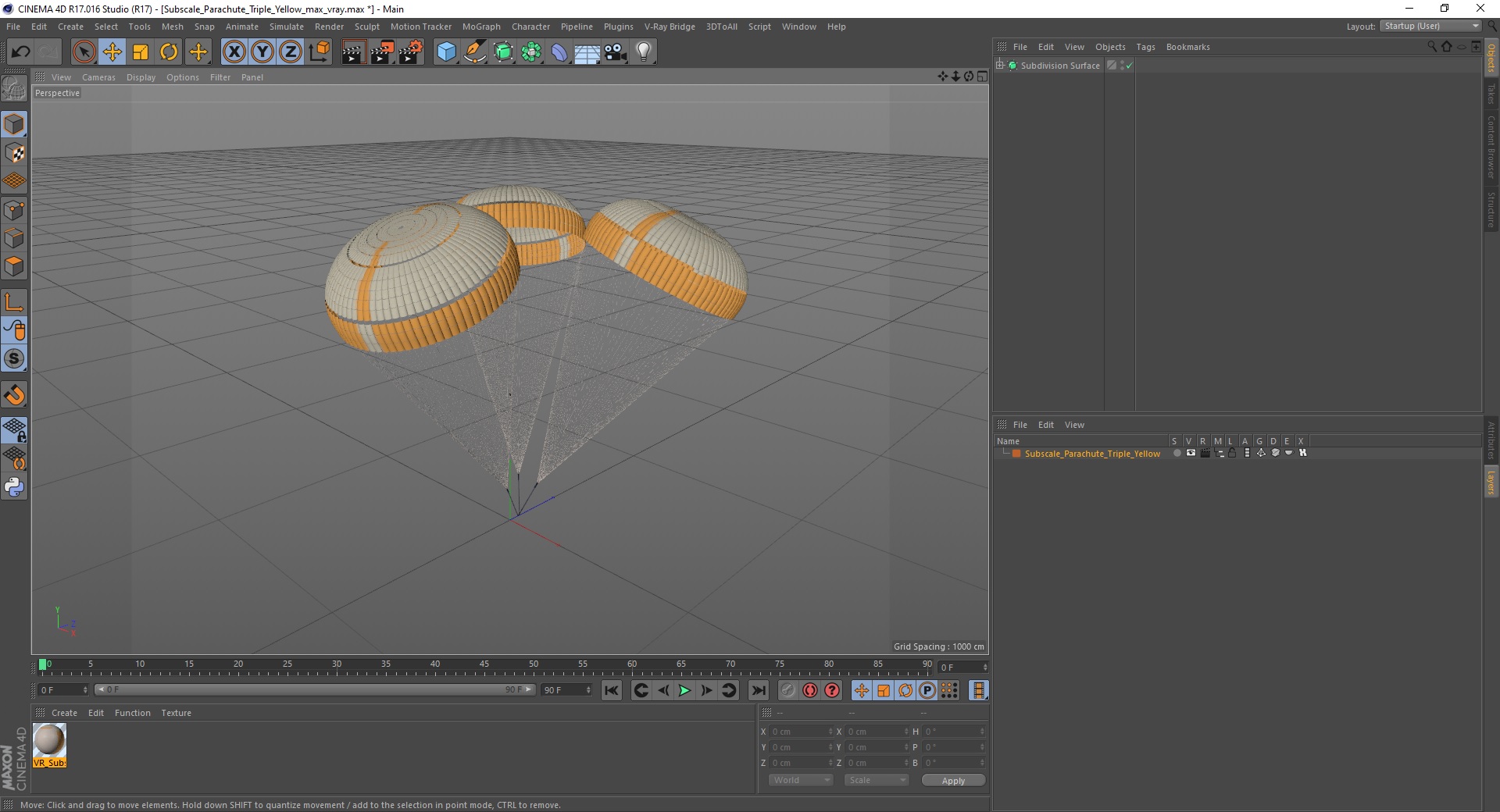Jump to the start of animation
The image size is (1500, 812).
point(612,690)
